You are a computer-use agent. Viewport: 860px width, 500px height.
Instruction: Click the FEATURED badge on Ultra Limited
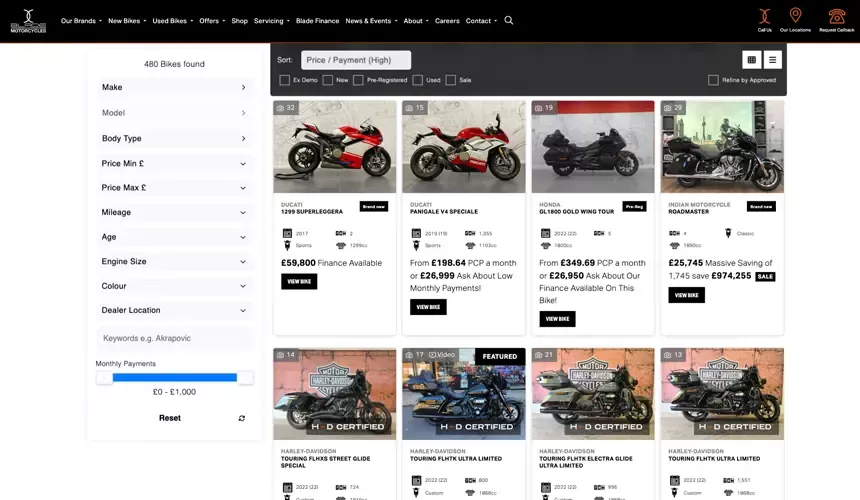(x=500, y=356)
